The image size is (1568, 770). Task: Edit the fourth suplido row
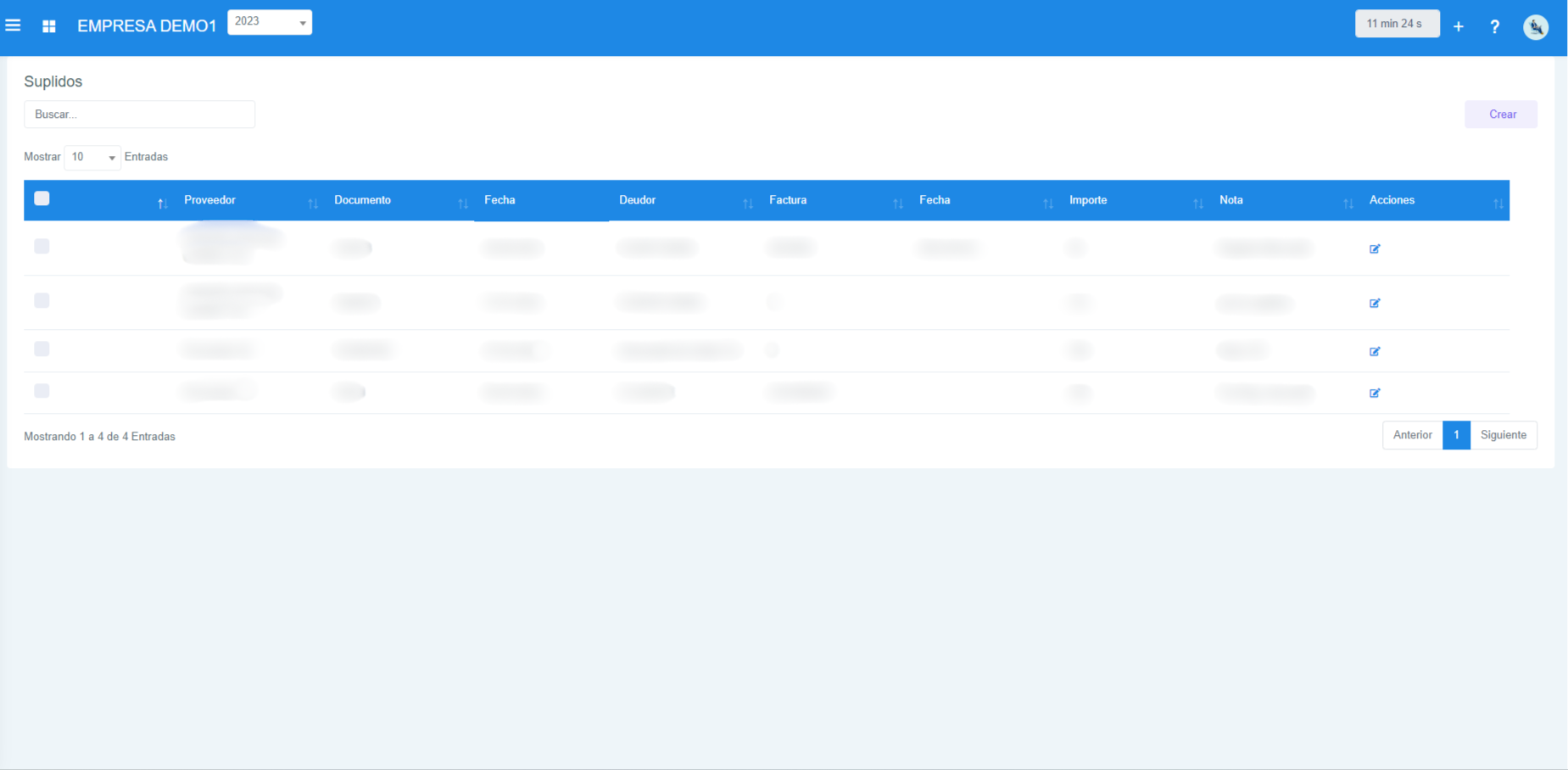coord(1375,393)
